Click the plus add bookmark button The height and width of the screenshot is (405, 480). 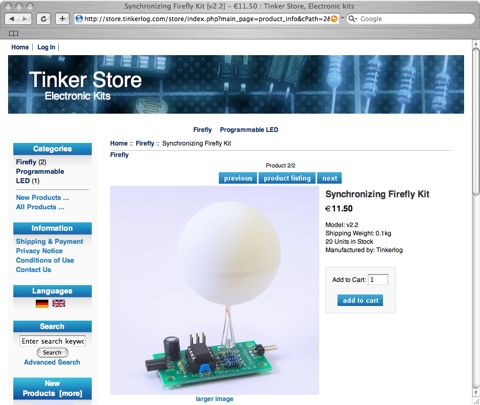62,19
